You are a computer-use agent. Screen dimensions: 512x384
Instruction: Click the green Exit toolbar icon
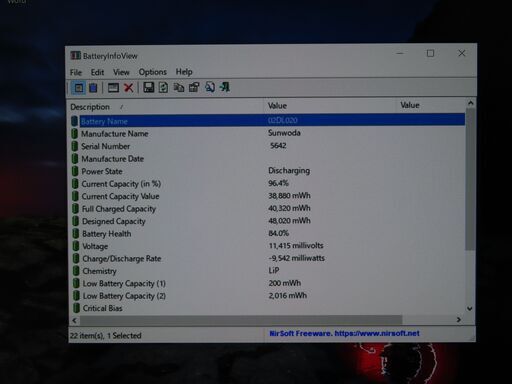click(x=225, y=87)
